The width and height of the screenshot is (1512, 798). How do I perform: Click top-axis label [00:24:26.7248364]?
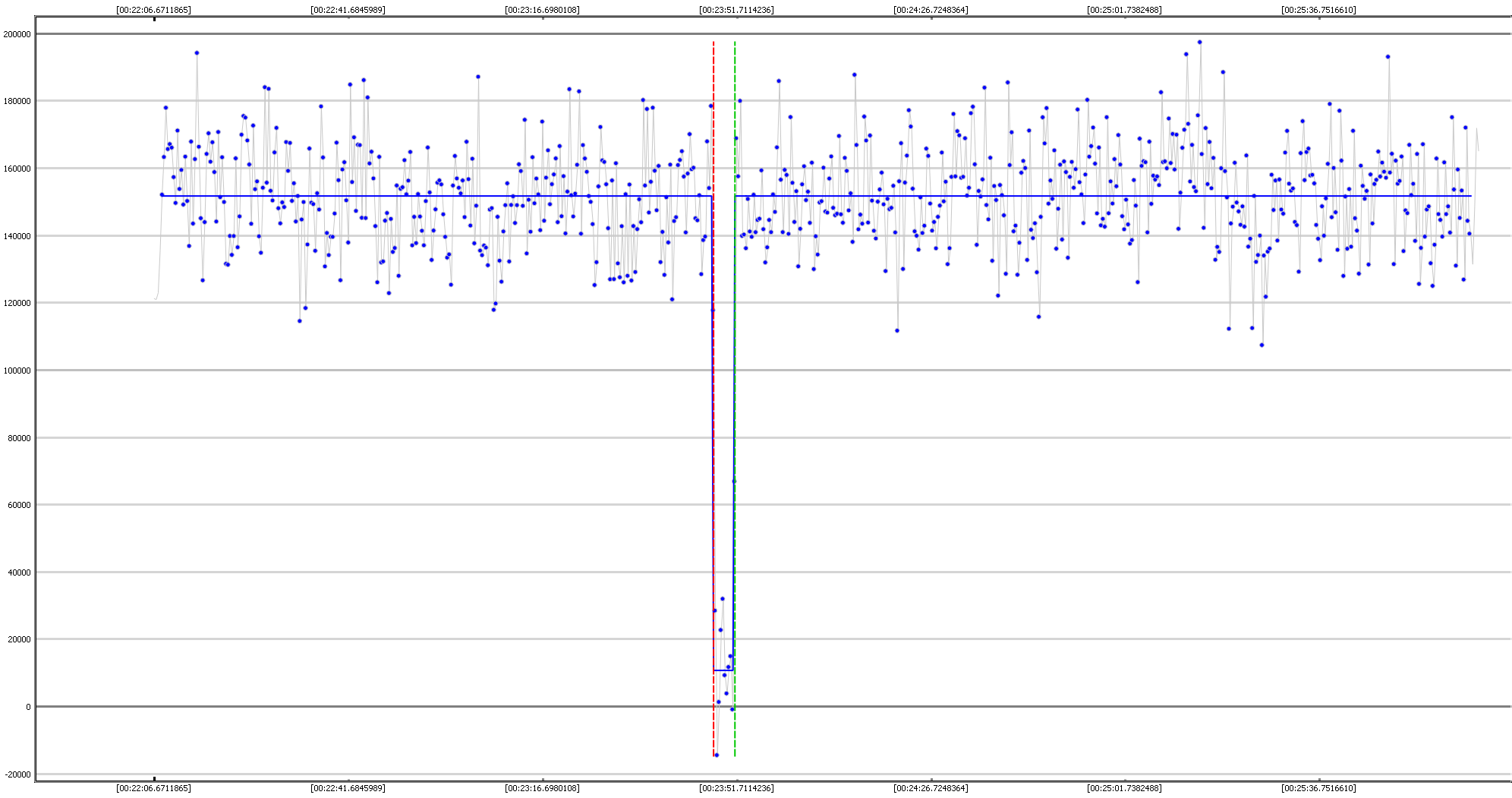pos(931,10)
